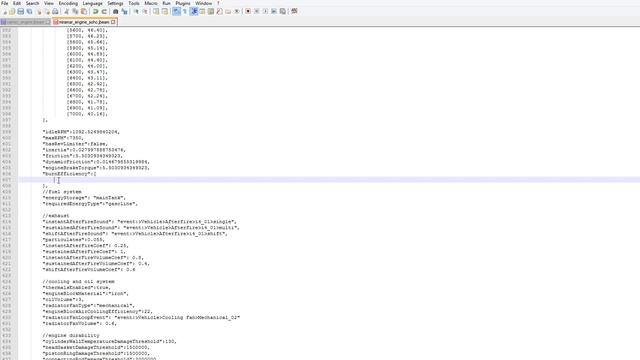This screenshot has height=360, width=640.
Task: Save the current recorded macro icon
Action: click(282, 11)
